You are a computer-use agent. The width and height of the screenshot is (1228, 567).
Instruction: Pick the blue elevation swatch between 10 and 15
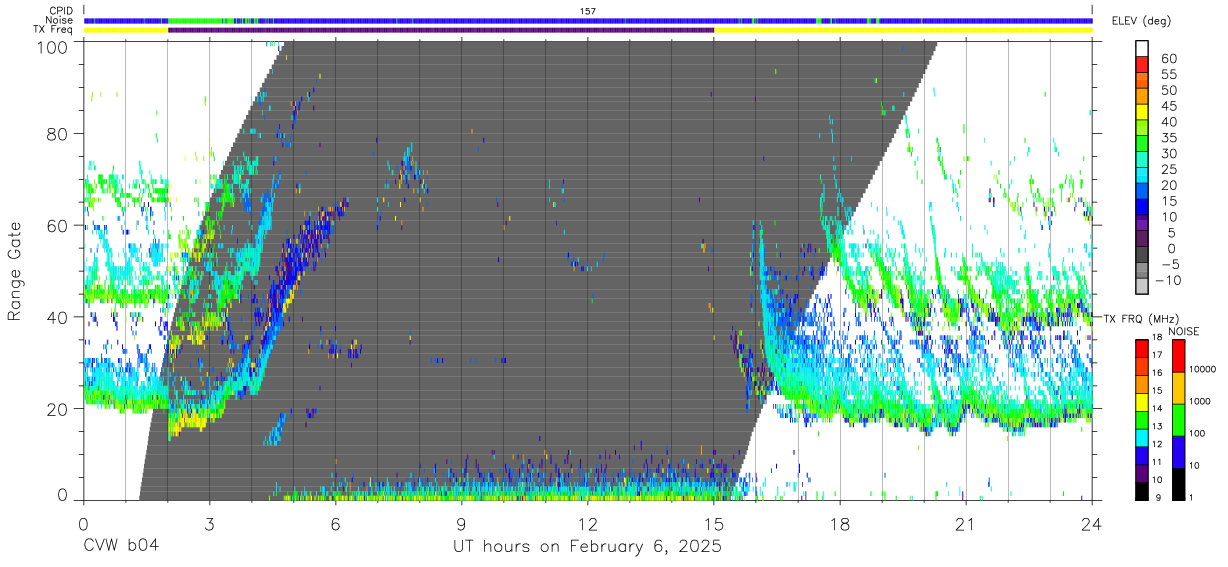(x=1142, y=209)
